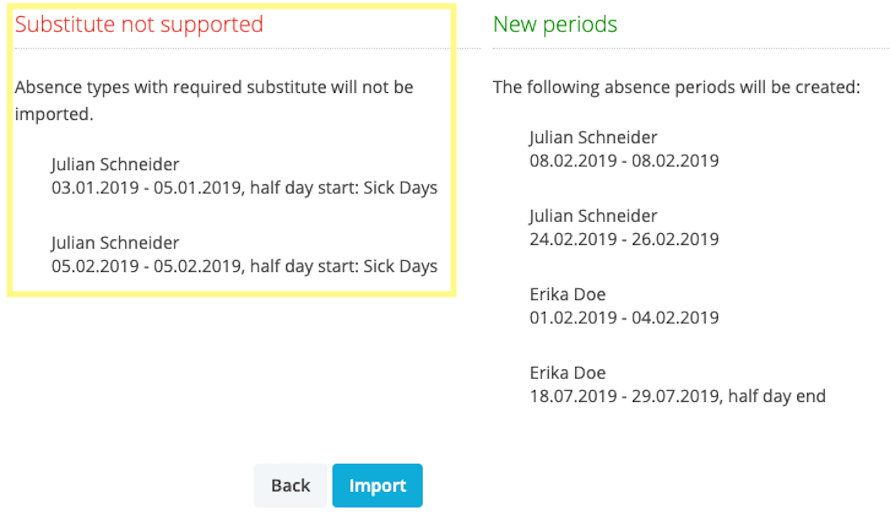Click the blue Import button

click(x=377, y=485)
